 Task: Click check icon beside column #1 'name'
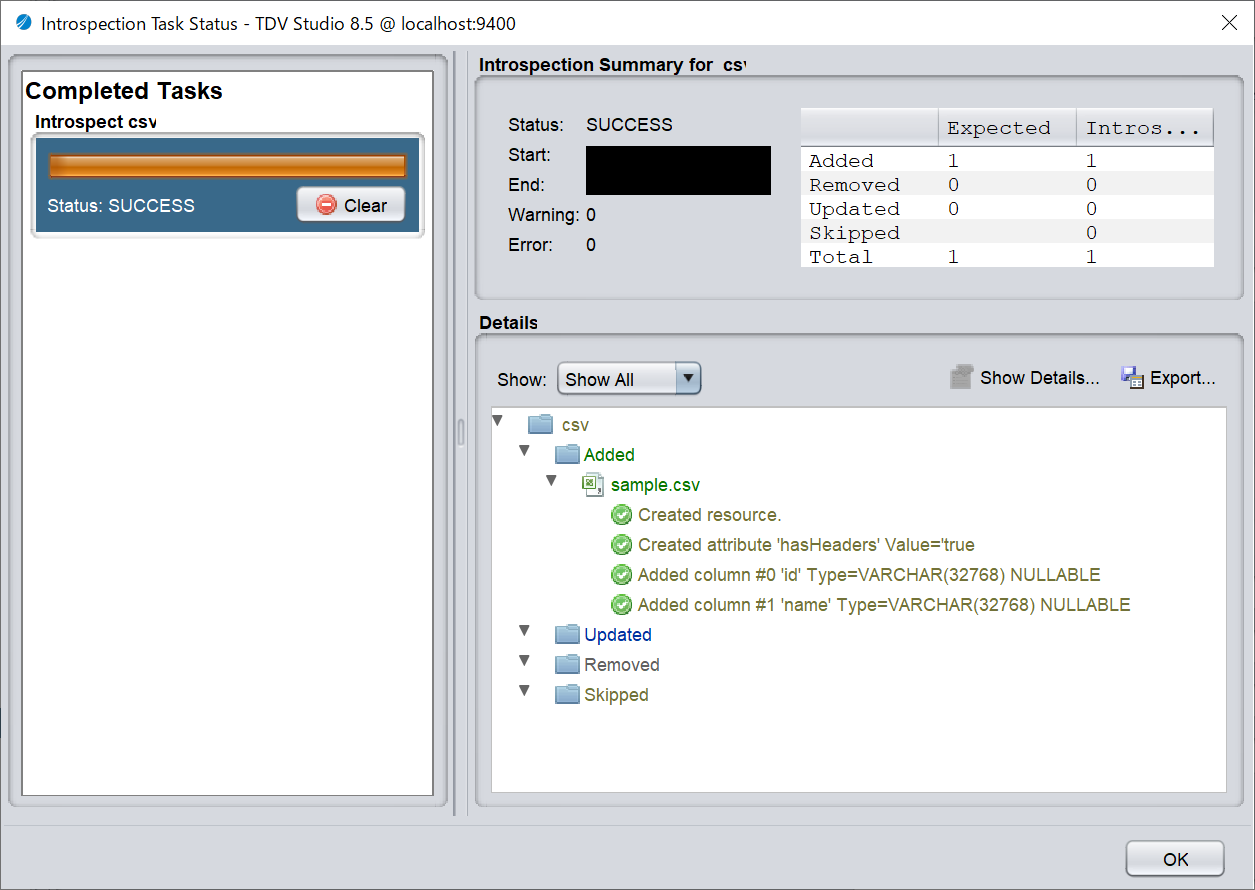pos(621,605)
